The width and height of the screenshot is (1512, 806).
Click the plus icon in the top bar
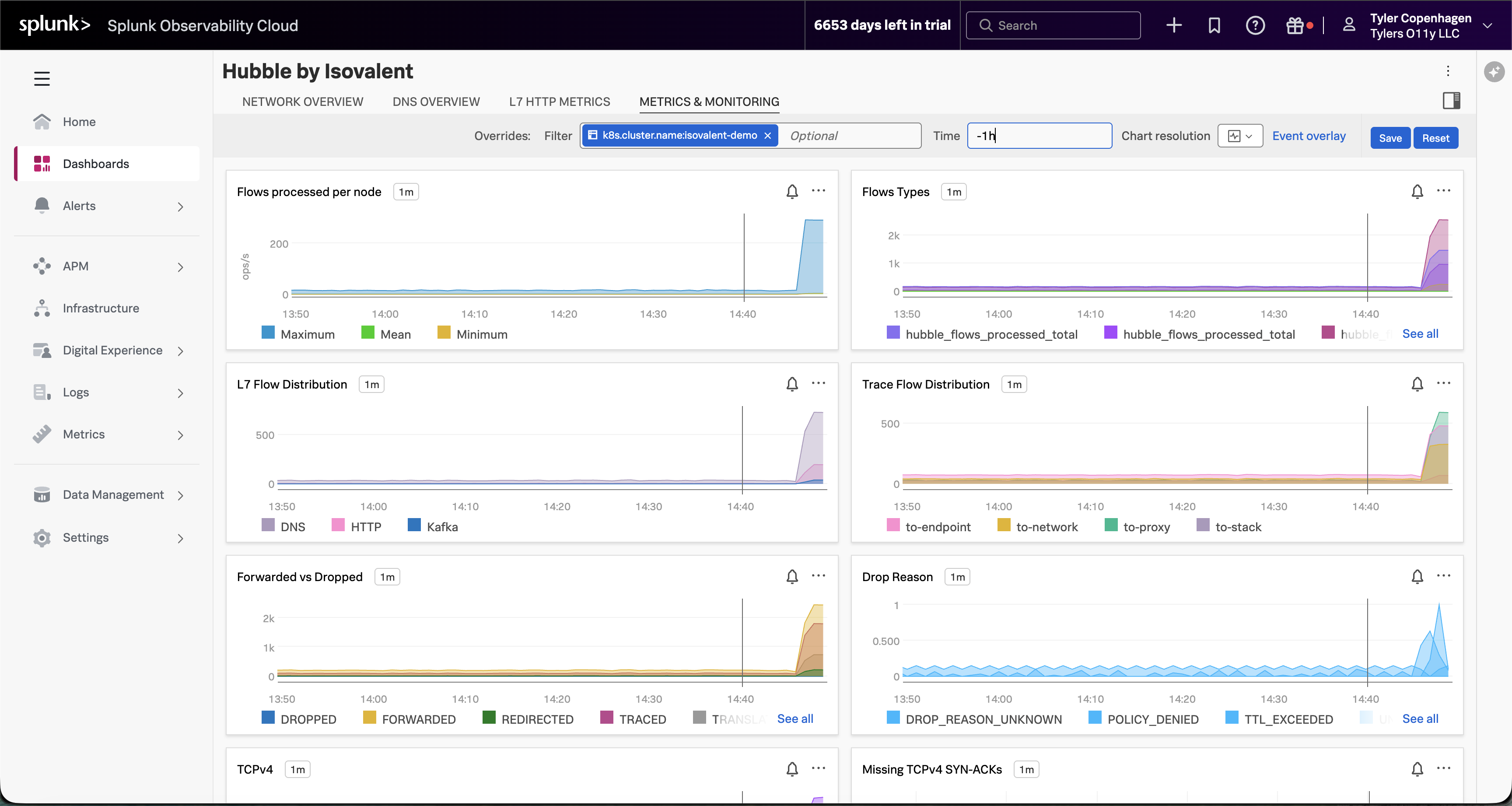click(x=1174, y=25)
